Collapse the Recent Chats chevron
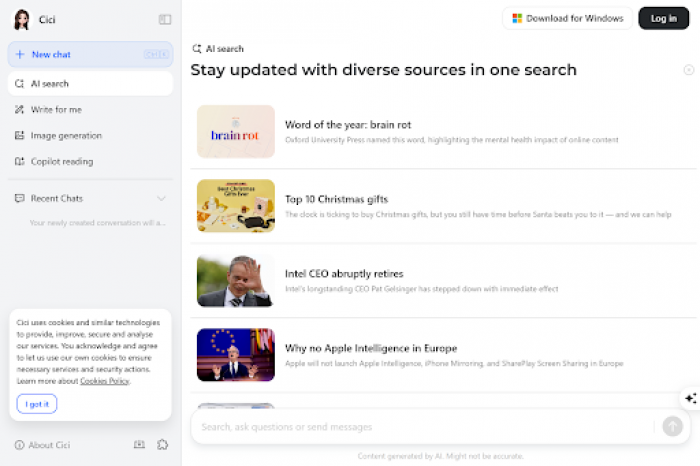Image resolution: width=700 pixels, height=466 pixels. [x=161, y=198]
